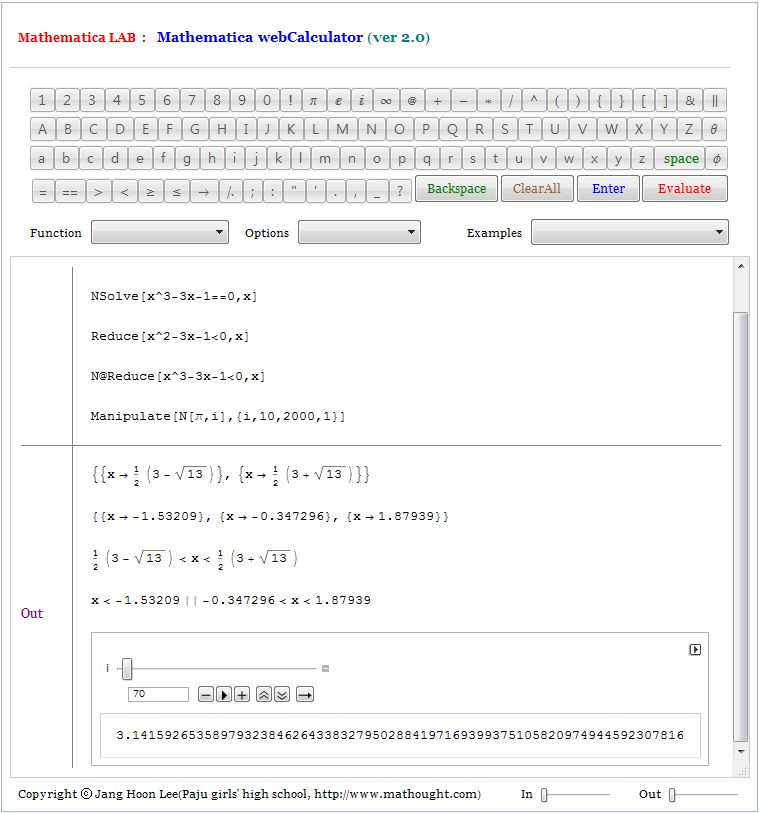
Task: Insert the replace-all /. key
Action: (x=231, y=192)
